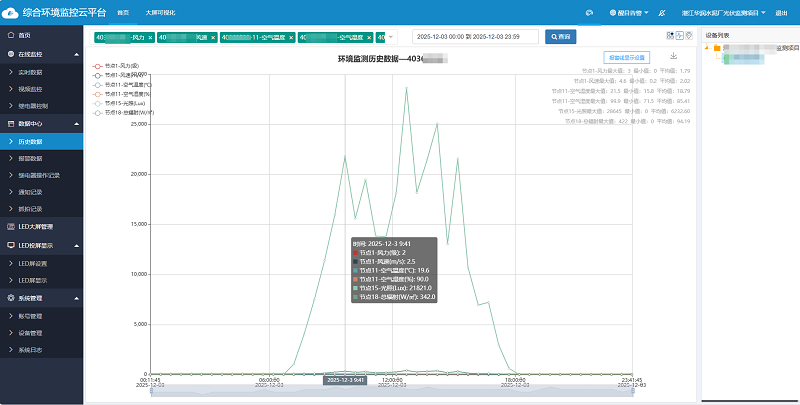800x405 pixels.
Task: Collapse the 系统管理 sidebar section
Action: coord(76,298)
